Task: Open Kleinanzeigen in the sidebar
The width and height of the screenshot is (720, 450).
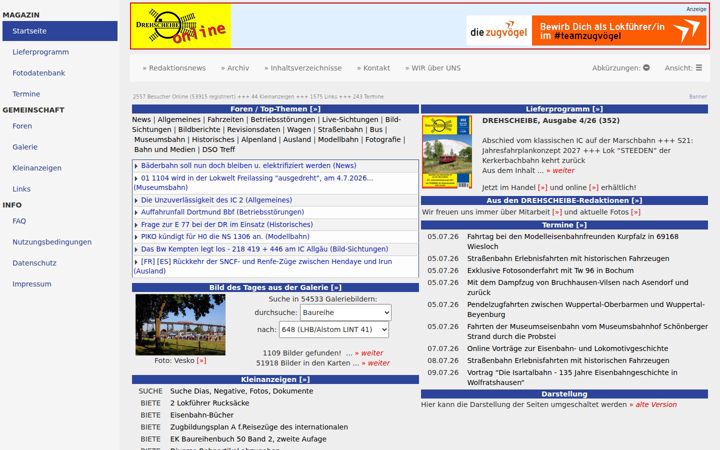Action: [x=37, y=168]
